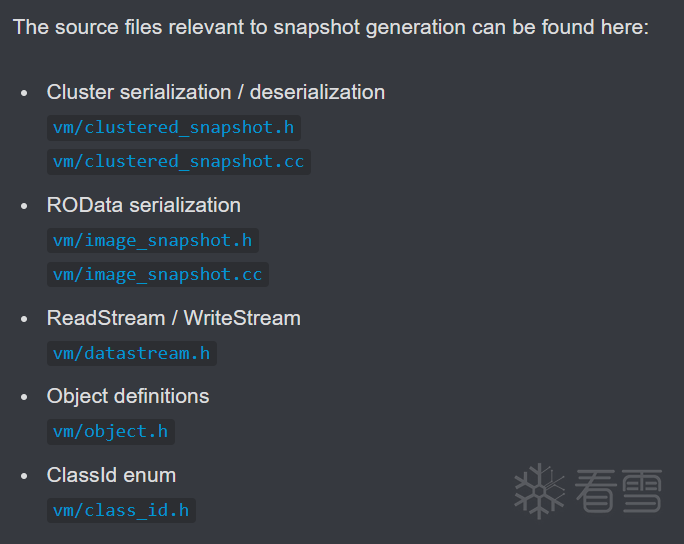Open the vm/object.h link
This screenshot has width=684, height=544.
click(x=111, y=432)
